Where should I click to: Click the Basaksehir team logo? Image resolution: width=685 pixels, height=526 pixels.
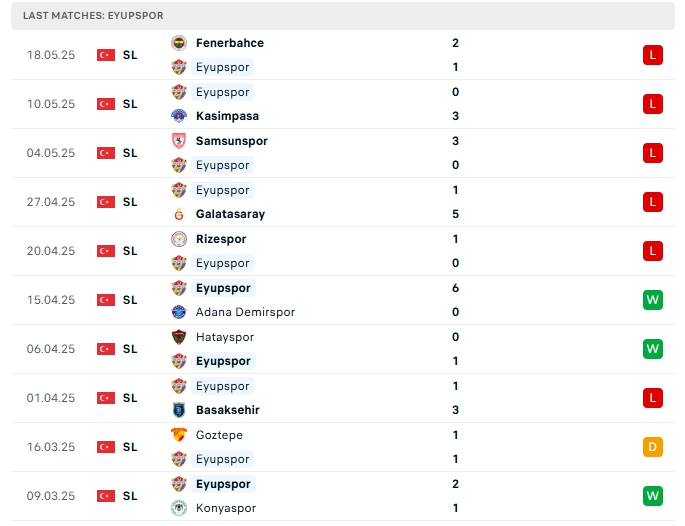[179, 410]
